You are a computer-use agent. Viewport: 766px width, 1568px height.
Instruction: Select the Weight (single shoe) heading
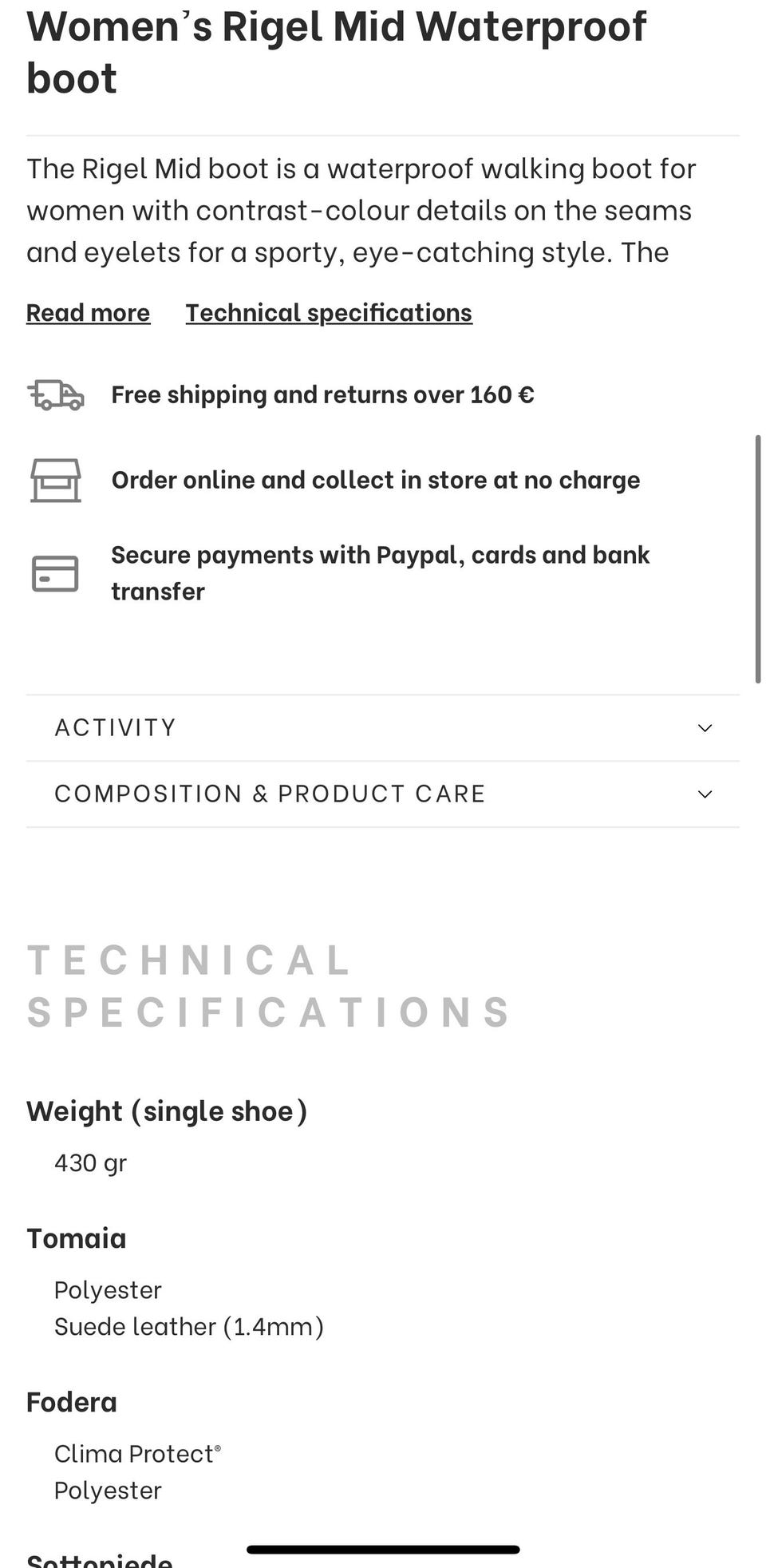pos(167,1111)
